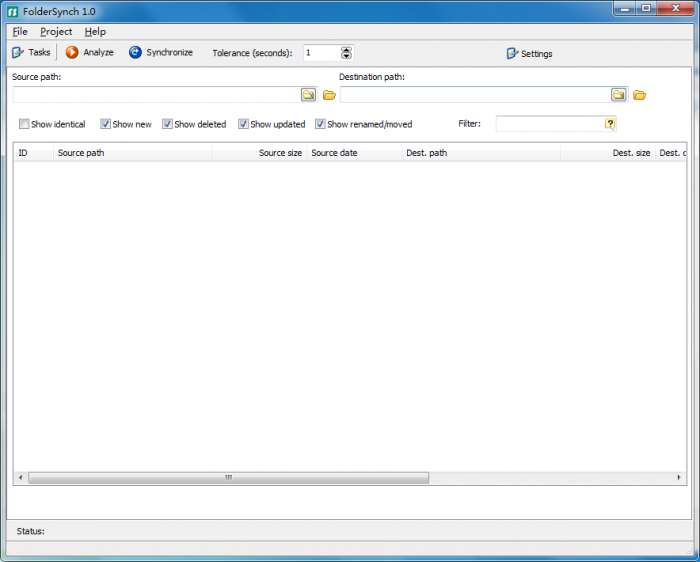Increase tolerance seconds with up arrow
Screen dimensions: 700x562
(x=346, y=50)
